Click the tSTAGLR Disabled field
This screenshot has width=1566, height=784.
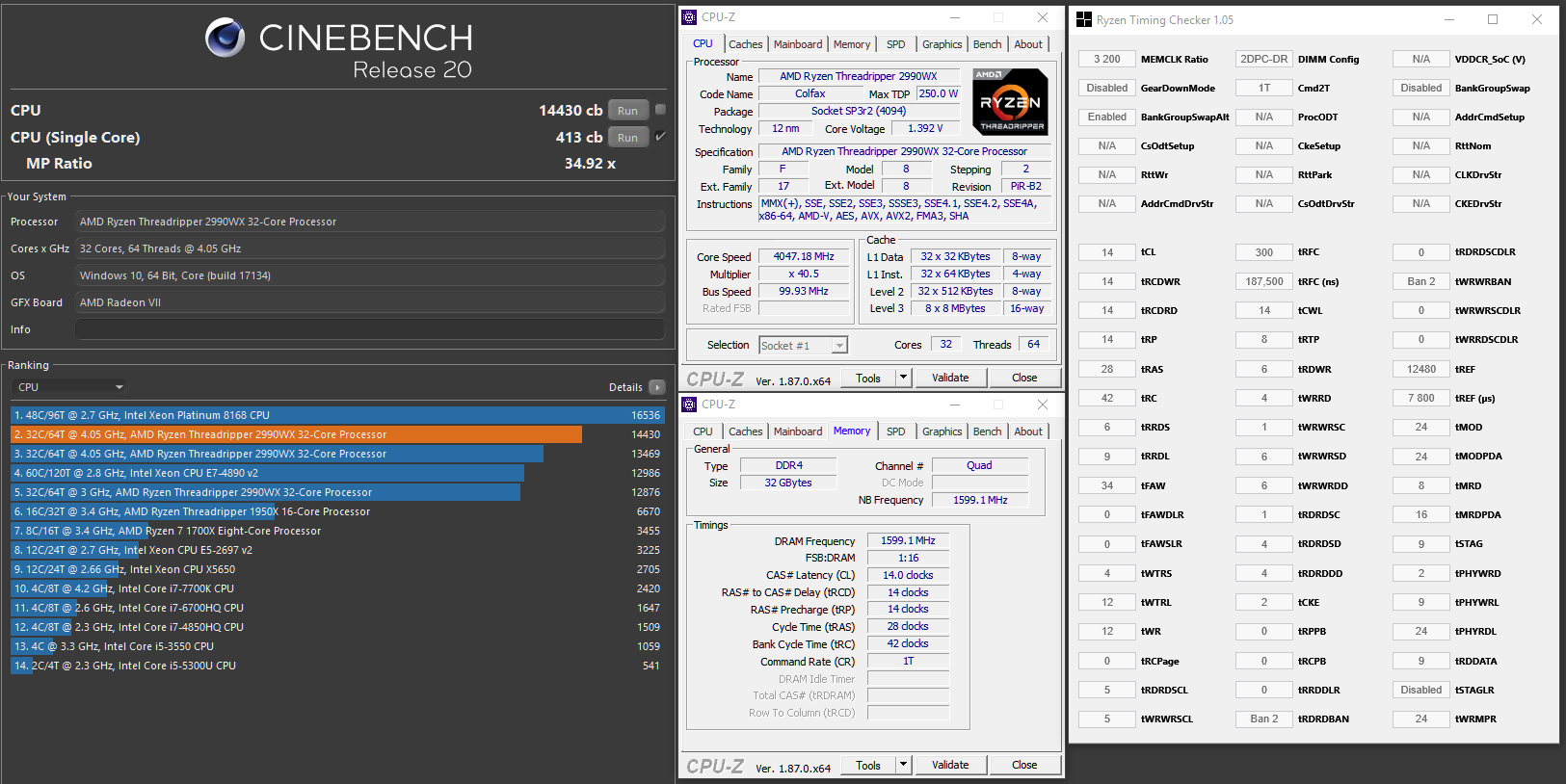[x=1420, y=690]
